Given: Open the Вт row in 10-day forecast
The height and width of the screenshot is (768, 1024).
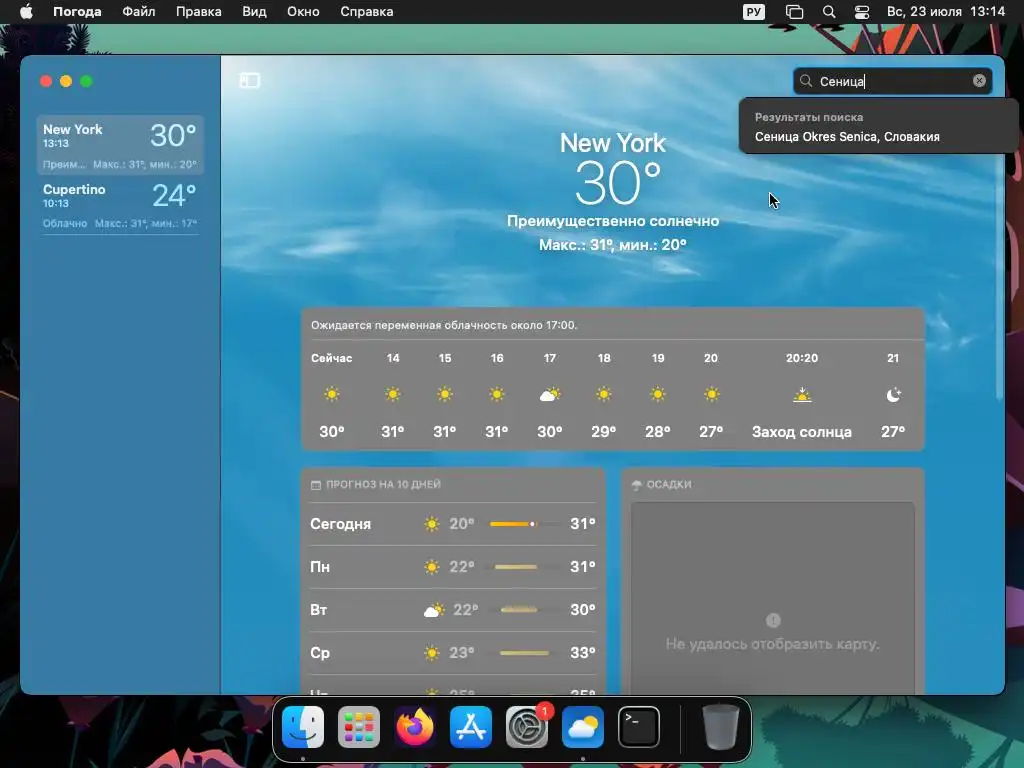Looking at the screenshot, I should coord(453,610).
